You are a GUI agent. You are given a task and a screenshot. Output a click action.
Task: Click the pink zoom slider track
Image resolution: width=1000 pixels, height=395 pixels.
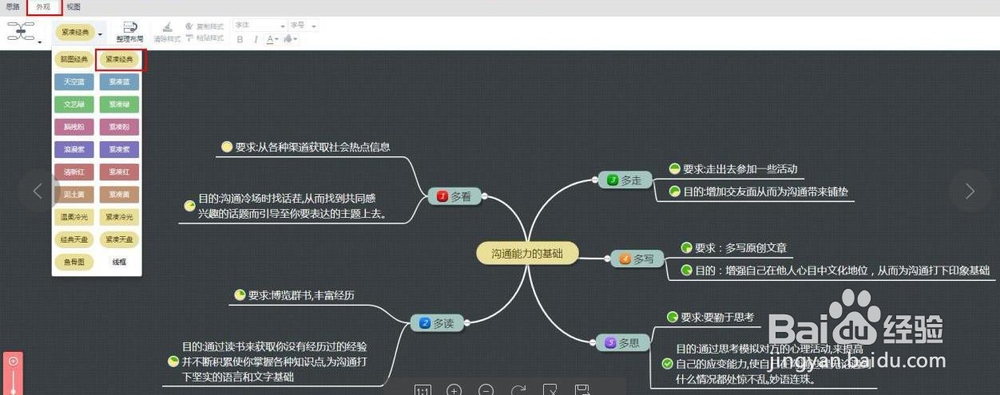point(13,383)
